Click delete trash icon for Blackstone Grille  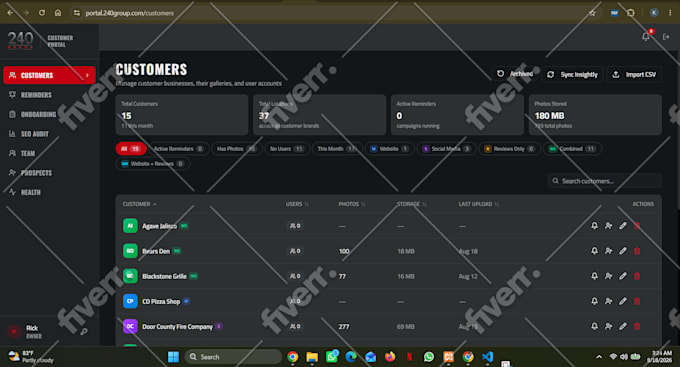(x=637, y=276)
